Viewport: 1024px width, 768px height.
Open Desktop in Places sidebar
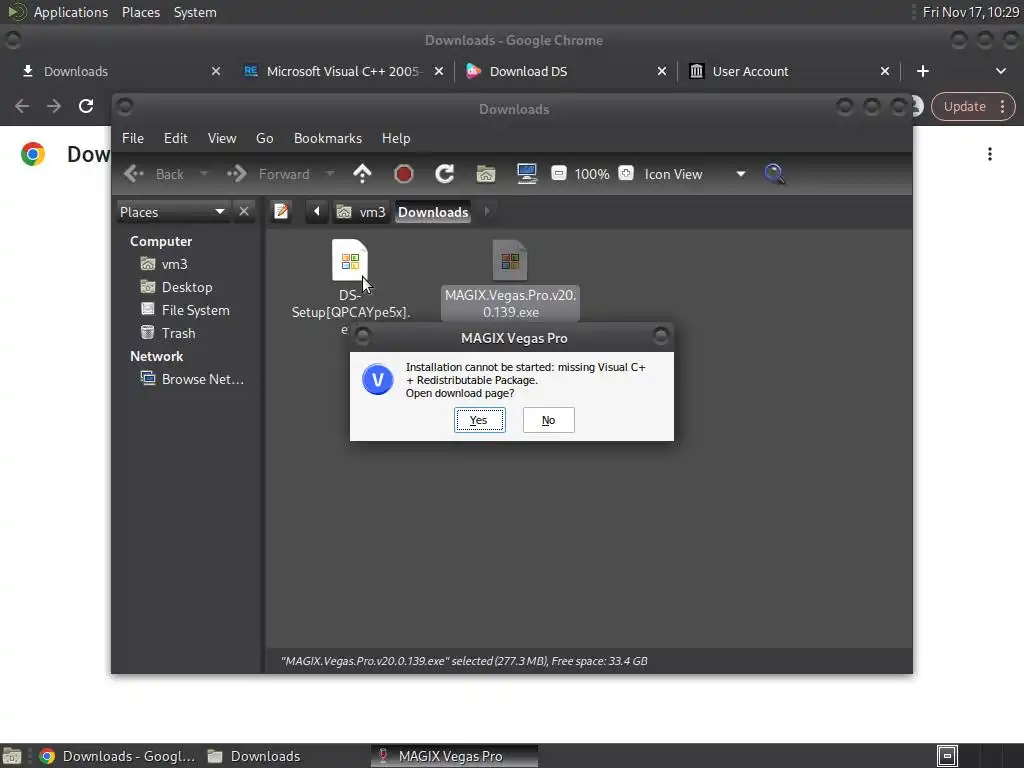click(187, 287)
